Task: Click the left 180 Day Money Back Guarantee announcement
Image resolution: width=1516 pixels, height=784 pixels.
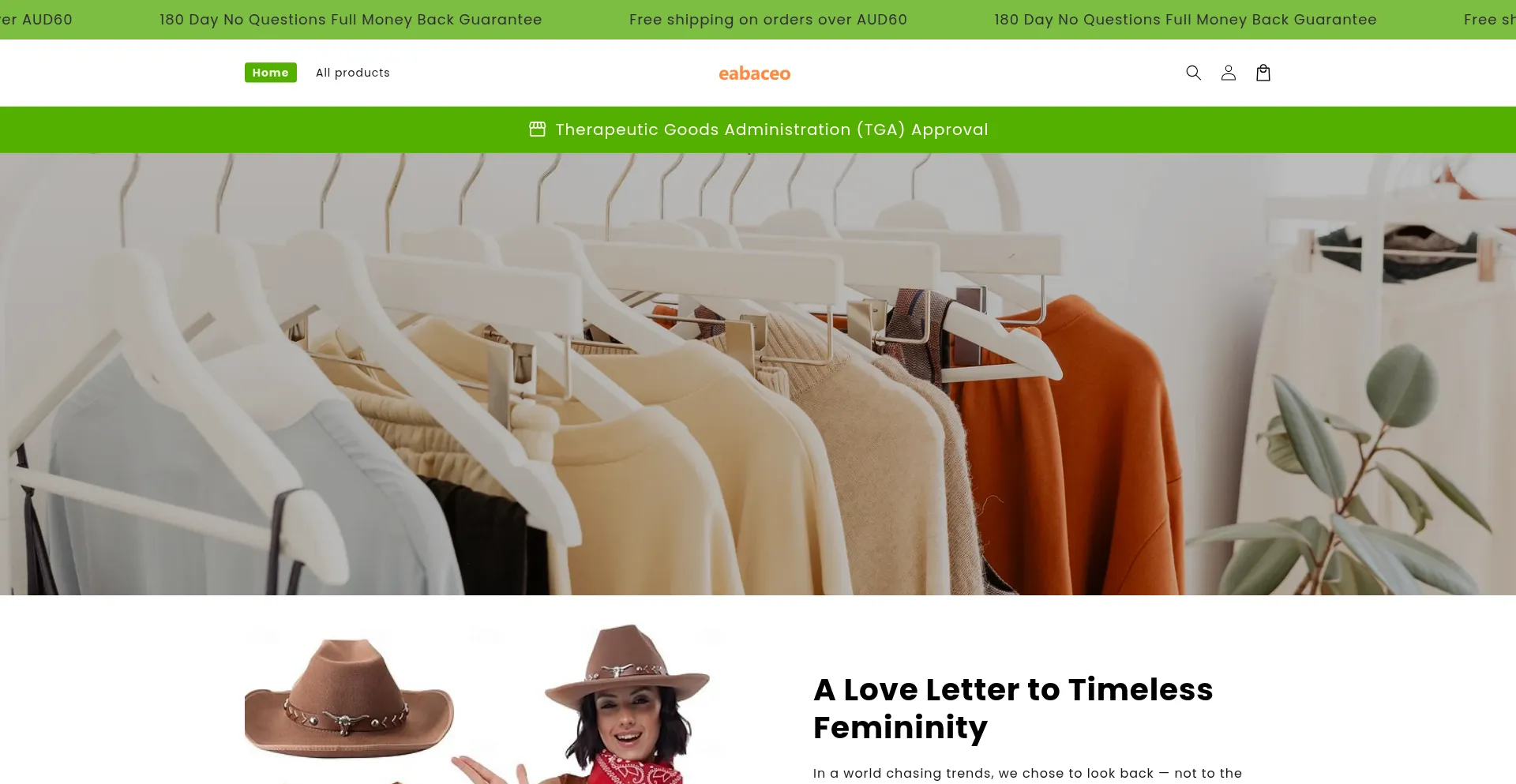Action: tap(351, 20)
